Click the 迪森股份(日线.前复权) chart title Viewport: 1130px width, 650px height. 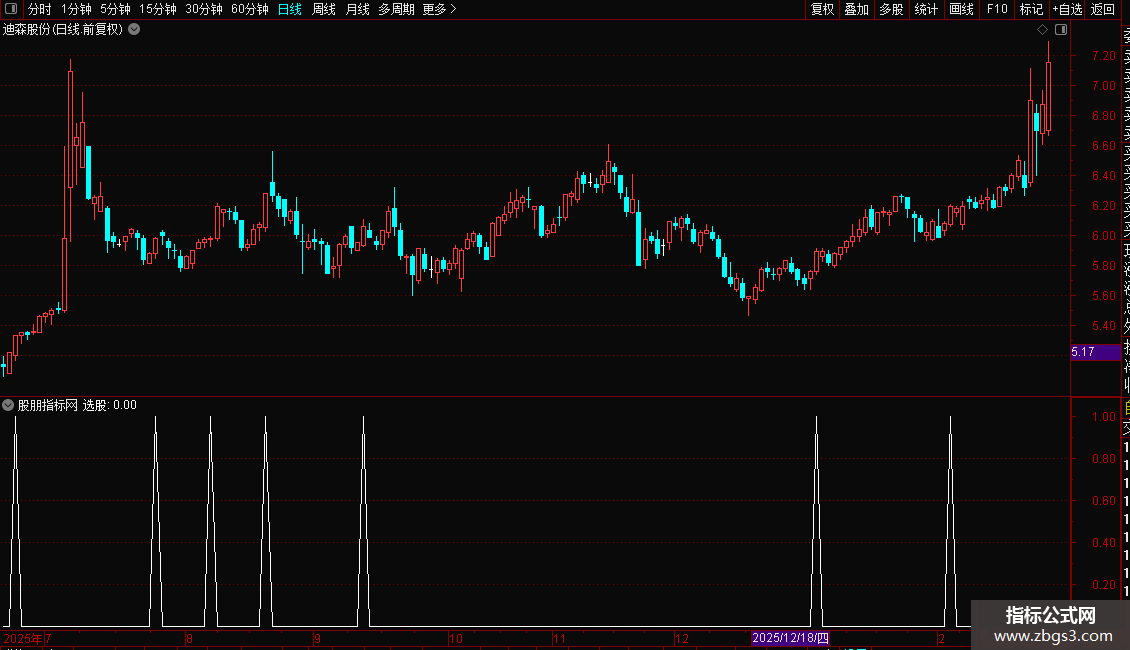click(x=63, y=30)
